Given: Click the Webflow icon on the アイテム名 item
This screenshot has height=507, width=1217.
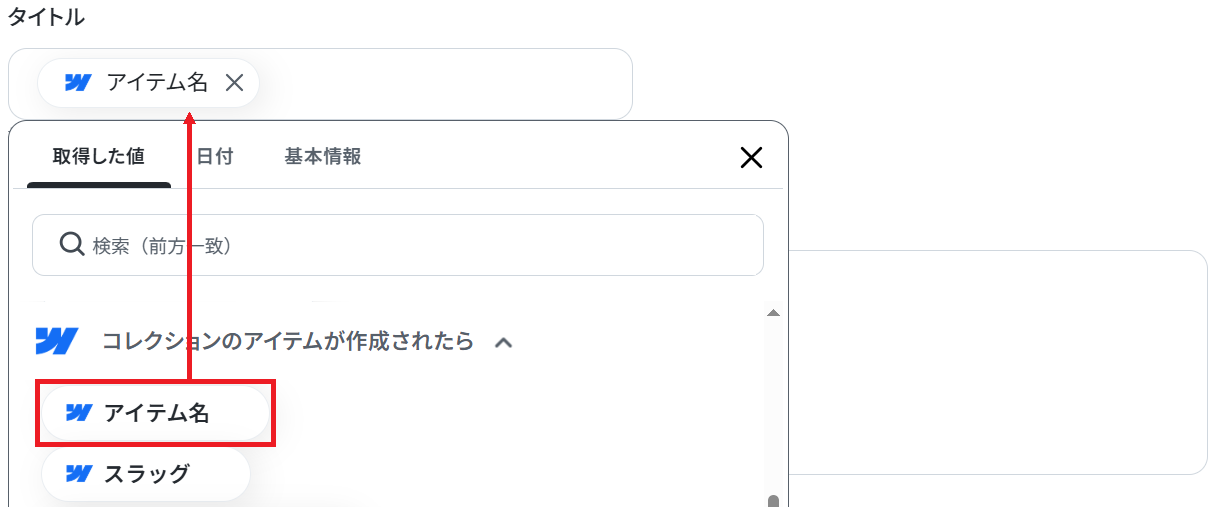Looking at the screenshot, I should point(78,413).
